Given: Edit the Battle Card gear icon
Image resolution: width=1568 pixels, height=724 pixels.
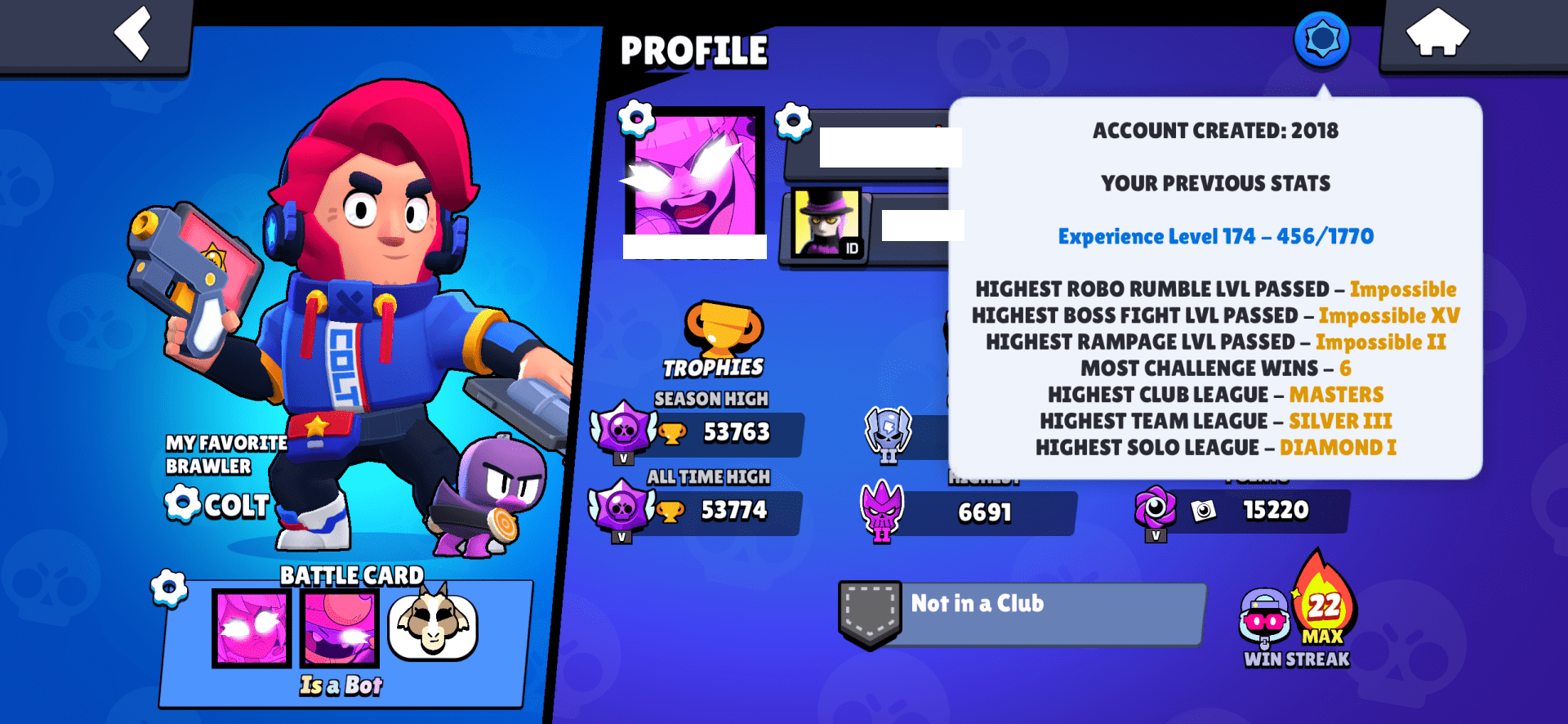Looking at the screenshot, I should click(169, 588).
